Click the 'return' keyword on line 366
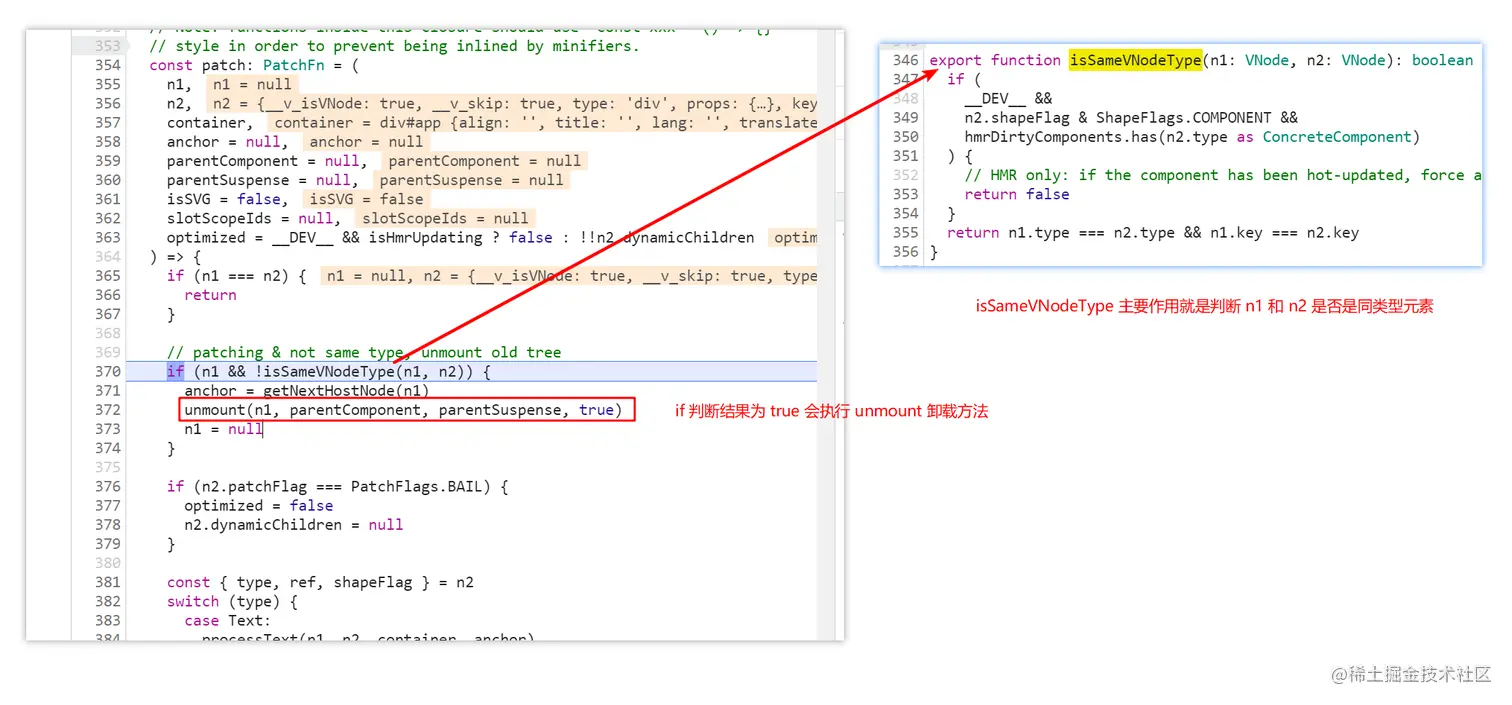The height and width of the screenshot is (705, 1512). coord(211,295)
